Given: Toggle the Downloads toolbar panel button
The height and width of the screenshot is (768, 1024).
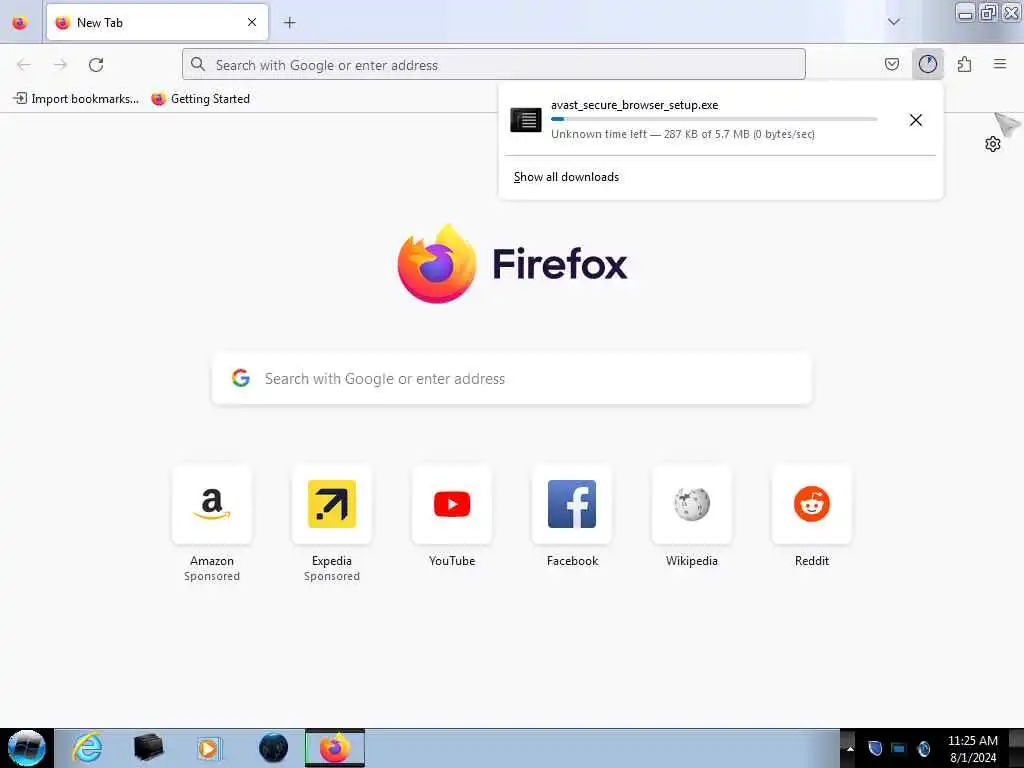Looking at the screenshot, I should (927, 64).
